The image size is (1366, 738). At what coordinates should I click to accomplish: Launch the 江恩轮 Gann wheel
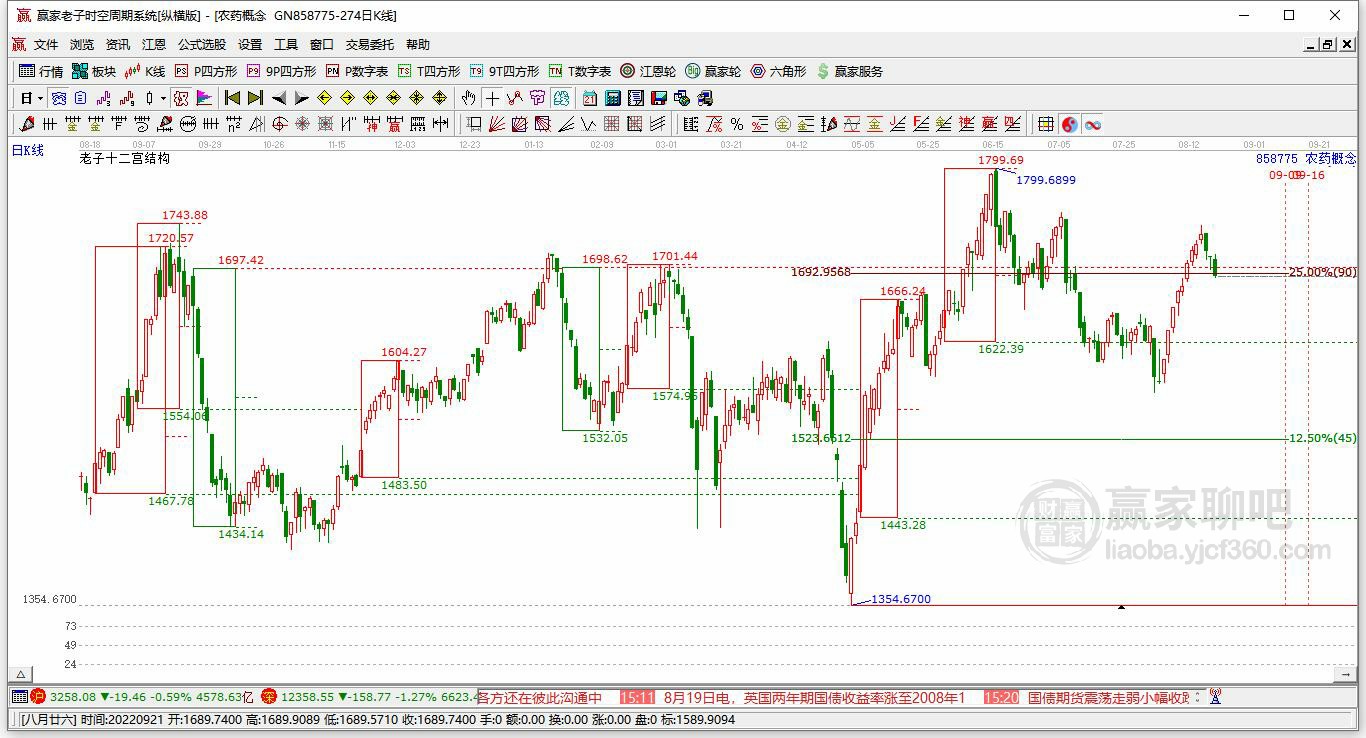pos(648,71)
